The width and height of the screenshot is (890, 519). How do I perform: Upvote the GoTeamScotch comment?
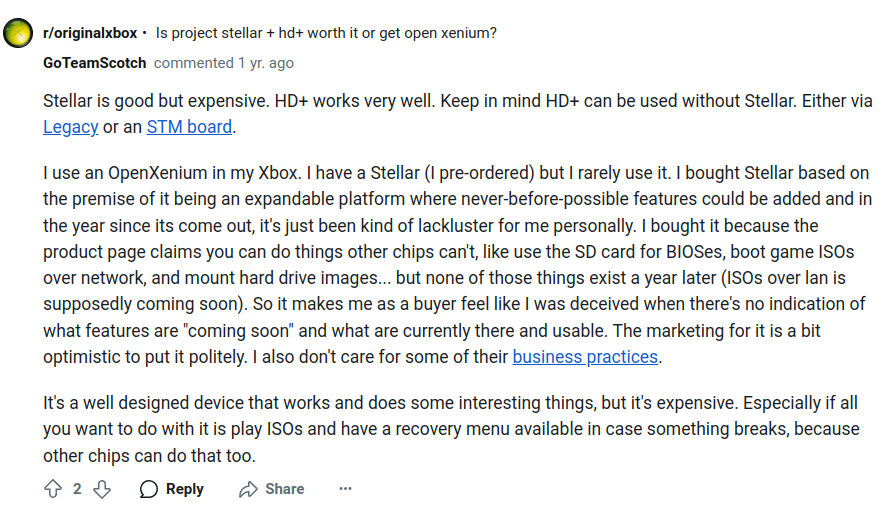point(53,489)
